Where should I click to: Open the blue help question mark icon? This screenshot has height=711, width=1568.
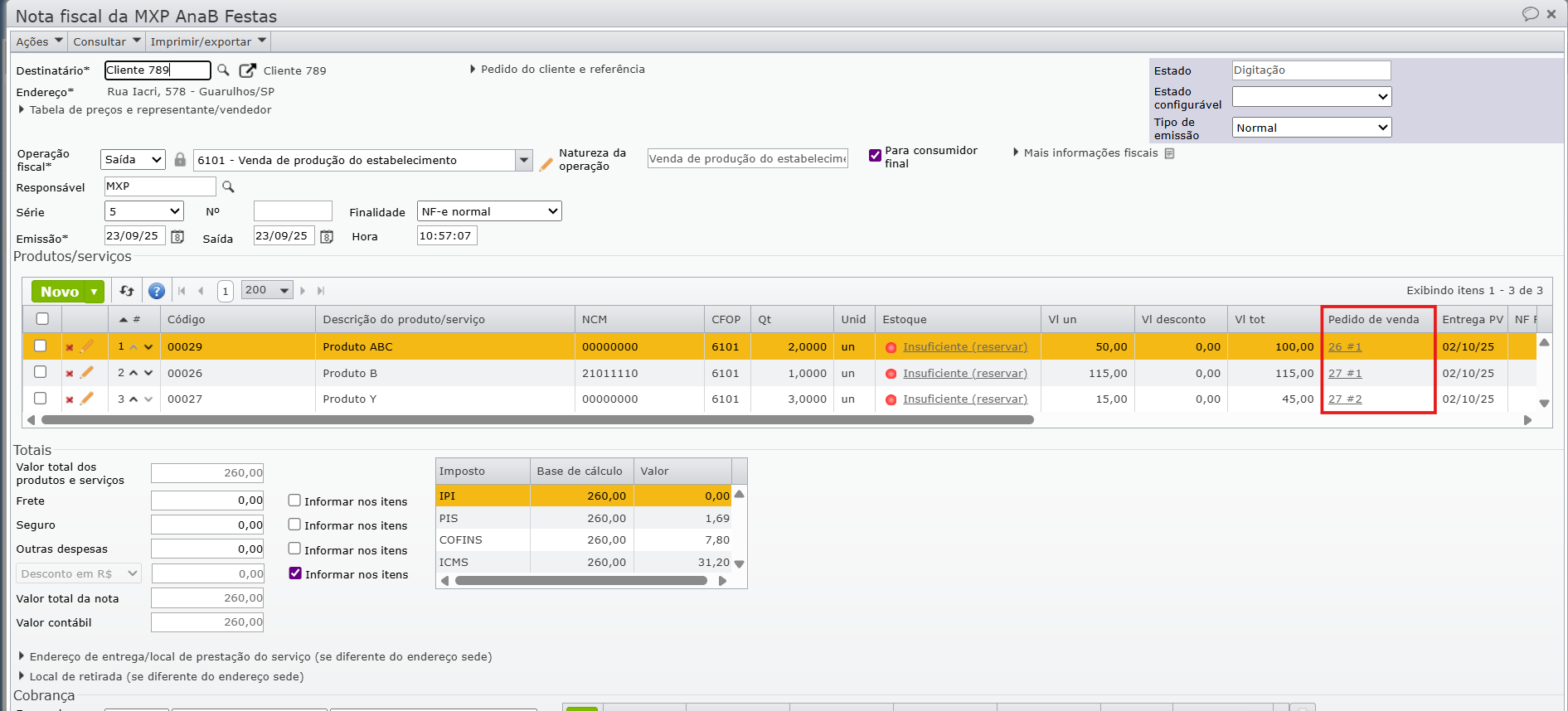[156, 291]
